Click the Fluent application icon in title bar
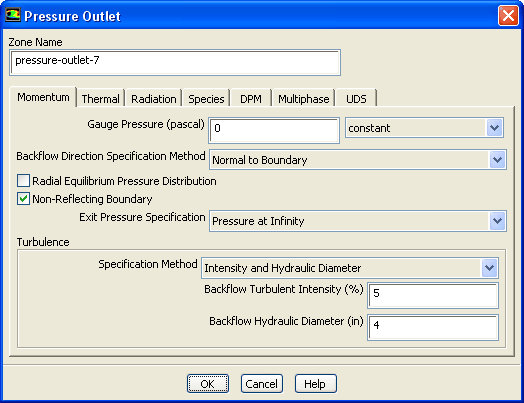524x403 pixels. pos(13,15)
